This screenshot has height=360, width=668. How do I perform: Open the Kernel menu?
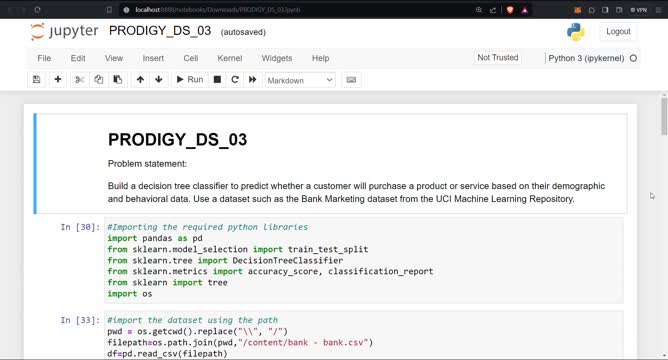[230, 58]
